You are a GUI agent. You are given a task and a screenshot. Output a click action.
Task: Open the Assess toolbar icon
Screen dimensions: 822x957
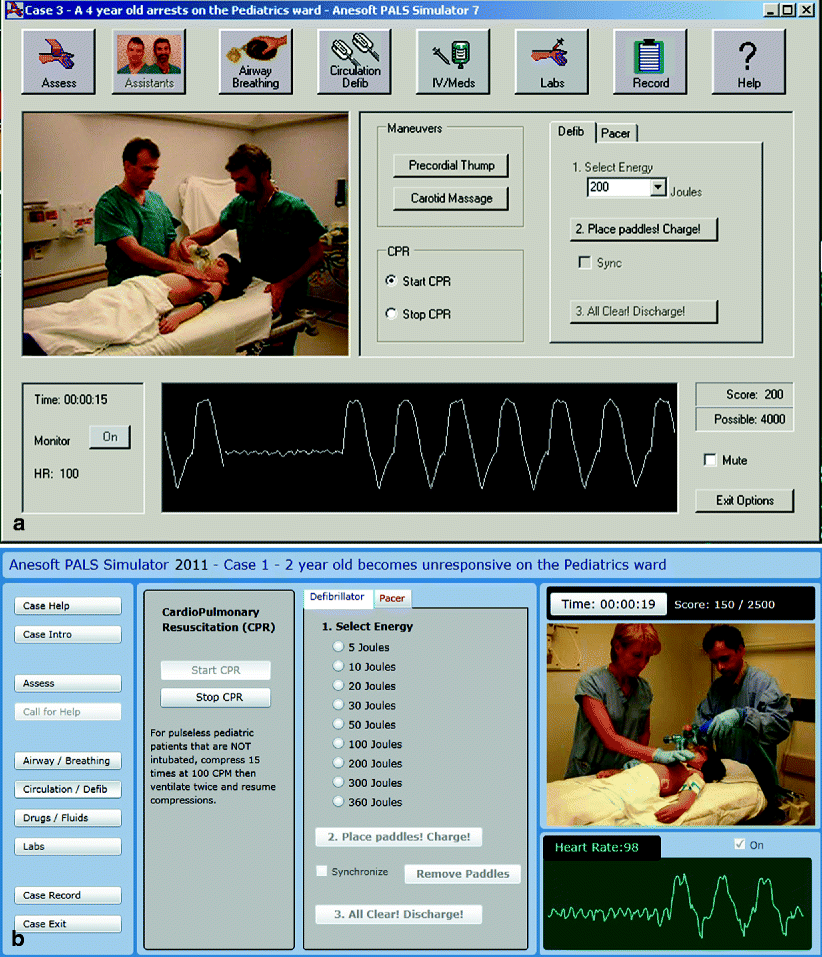[x=59, y=61]
